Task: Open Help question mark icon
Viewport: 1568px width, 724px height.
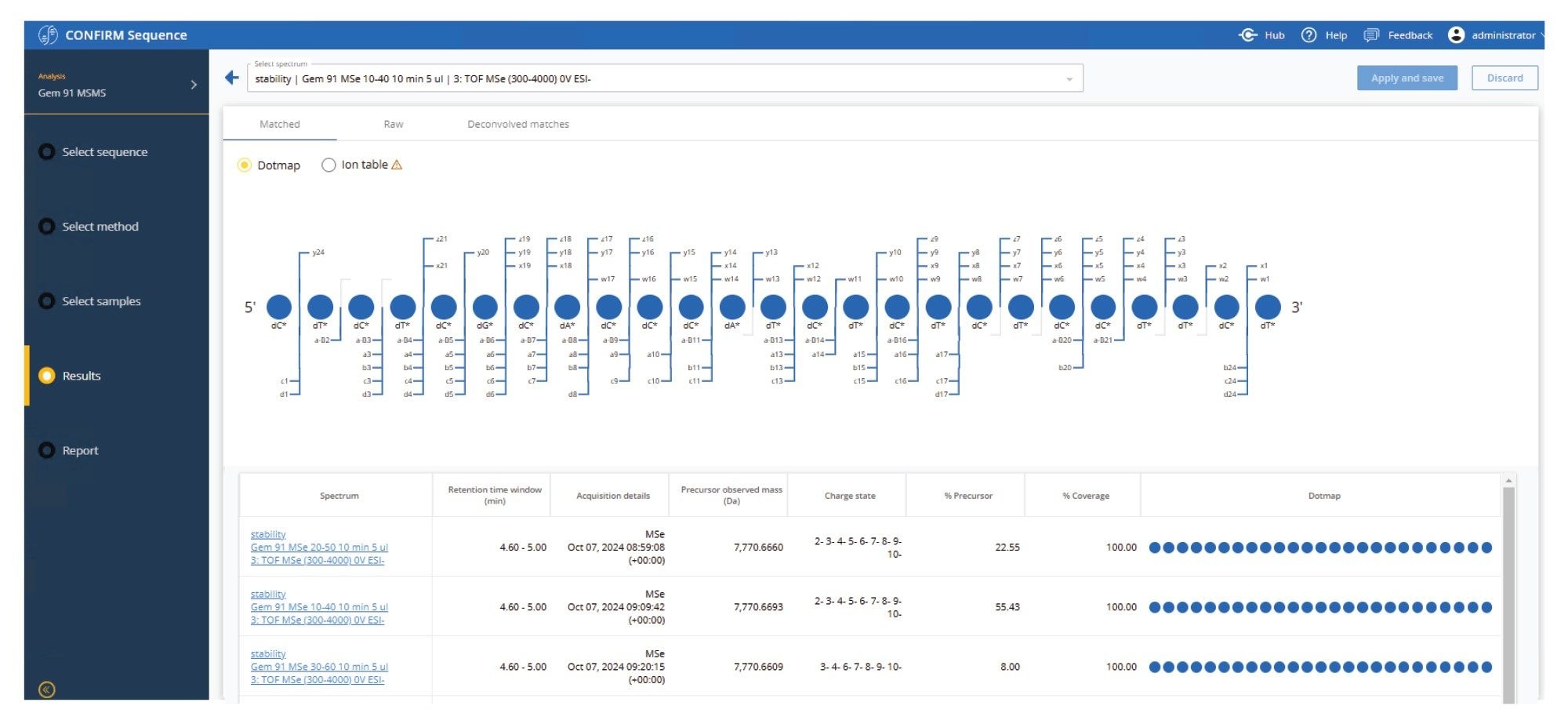Action: [1308, 35]
